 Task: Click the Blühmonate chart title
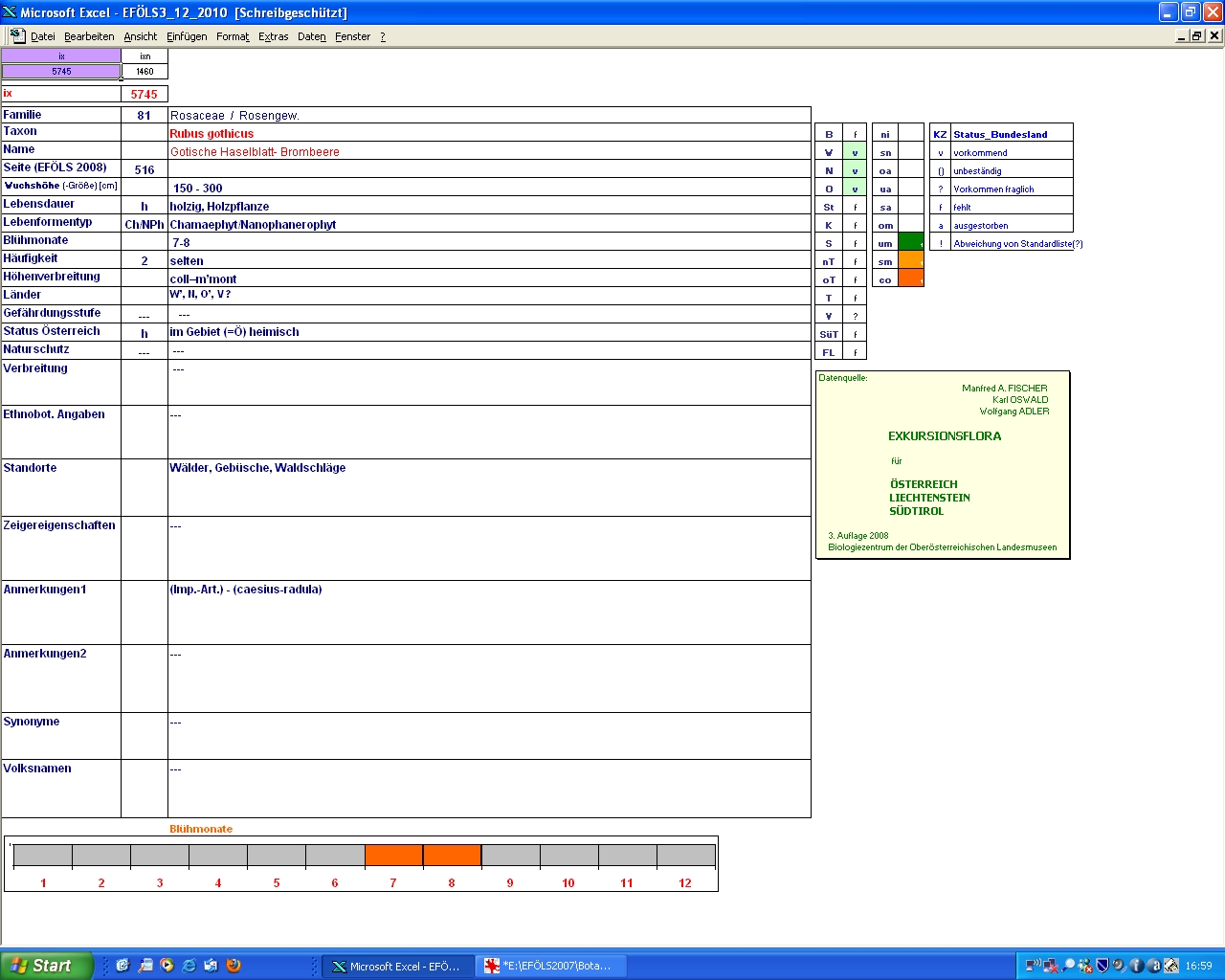(x=201, y=829)
